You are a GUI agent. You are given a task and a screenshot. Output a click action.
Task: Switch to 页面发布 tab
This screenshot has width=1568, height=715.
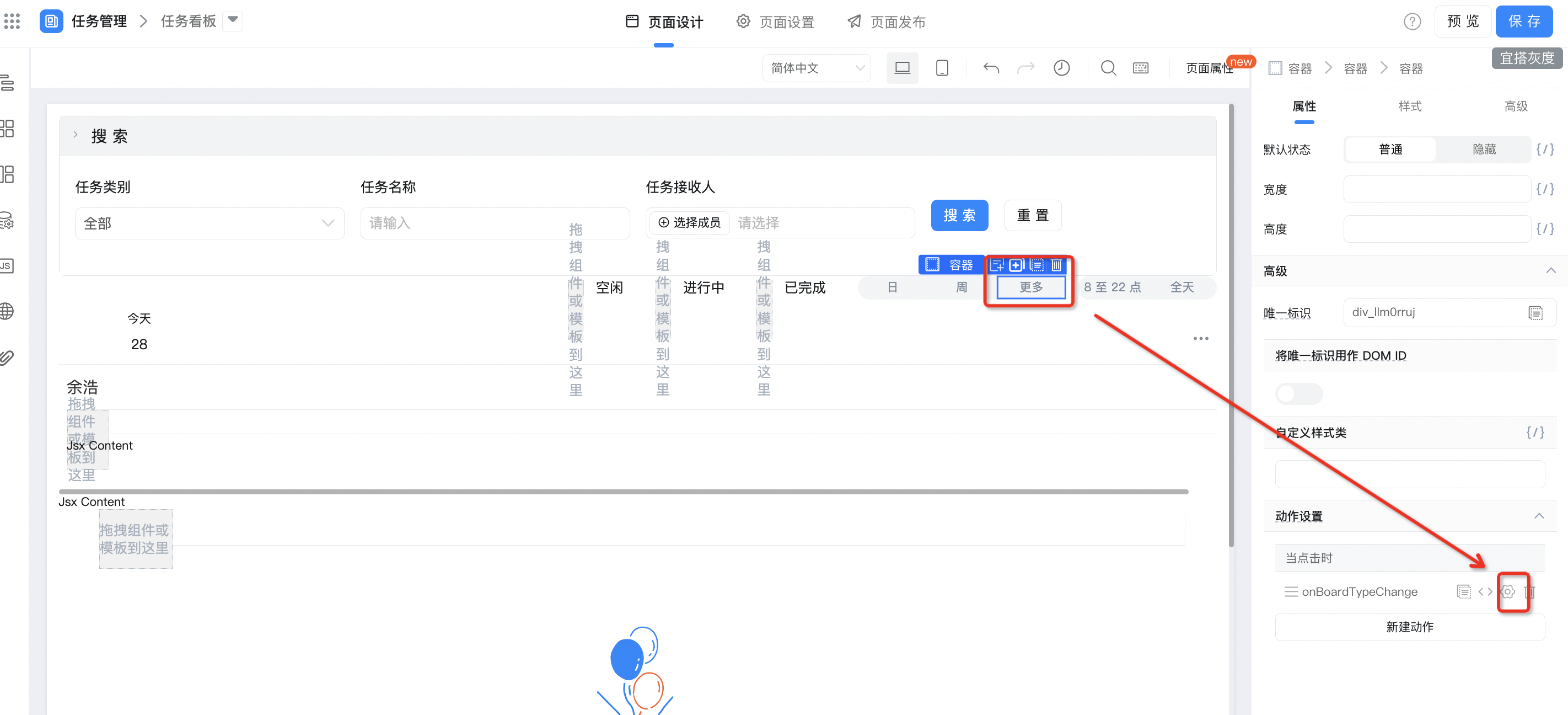click(886, 22)
